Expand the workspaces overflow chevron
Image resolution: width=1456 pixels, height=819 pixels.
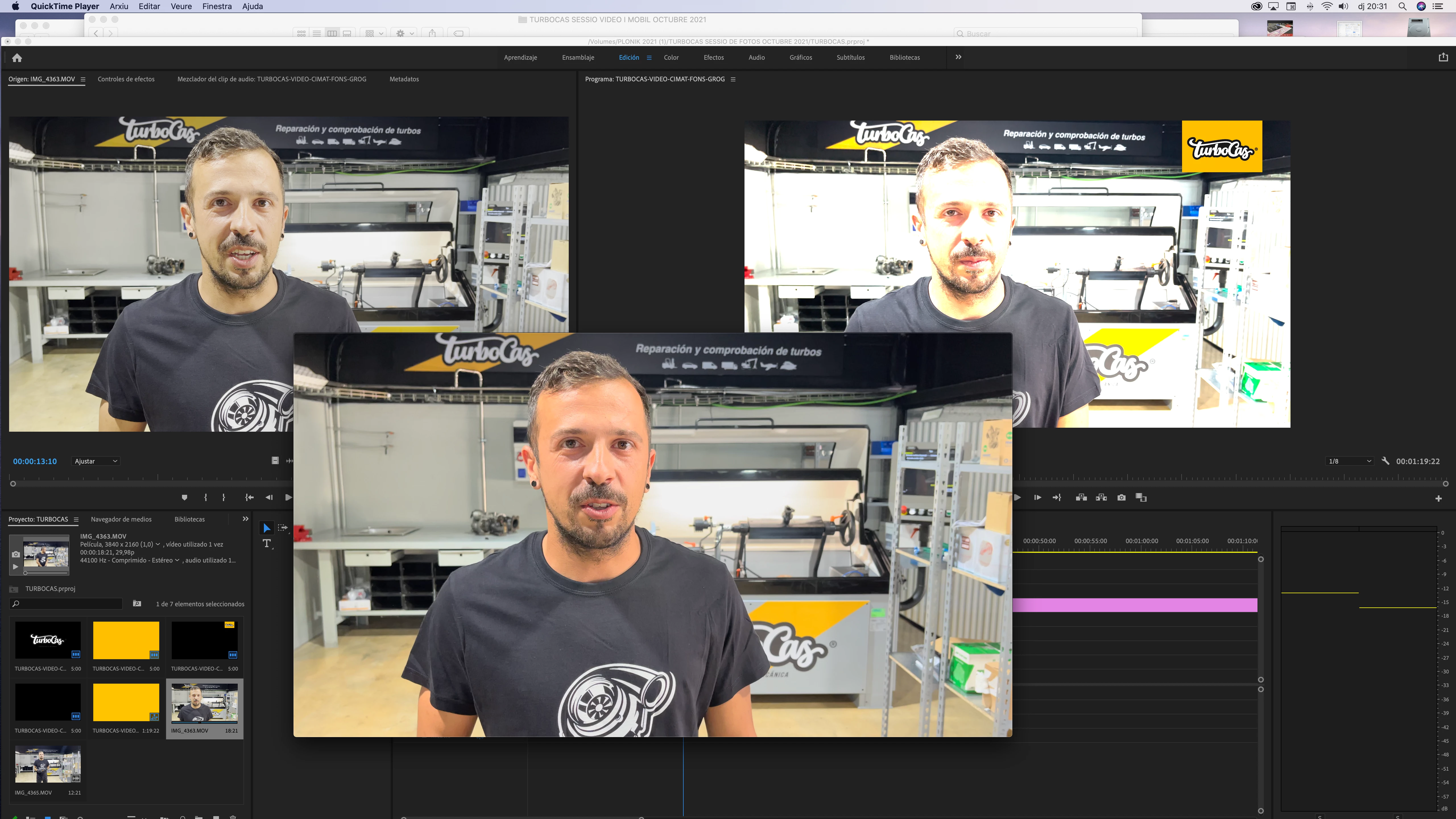958,57
